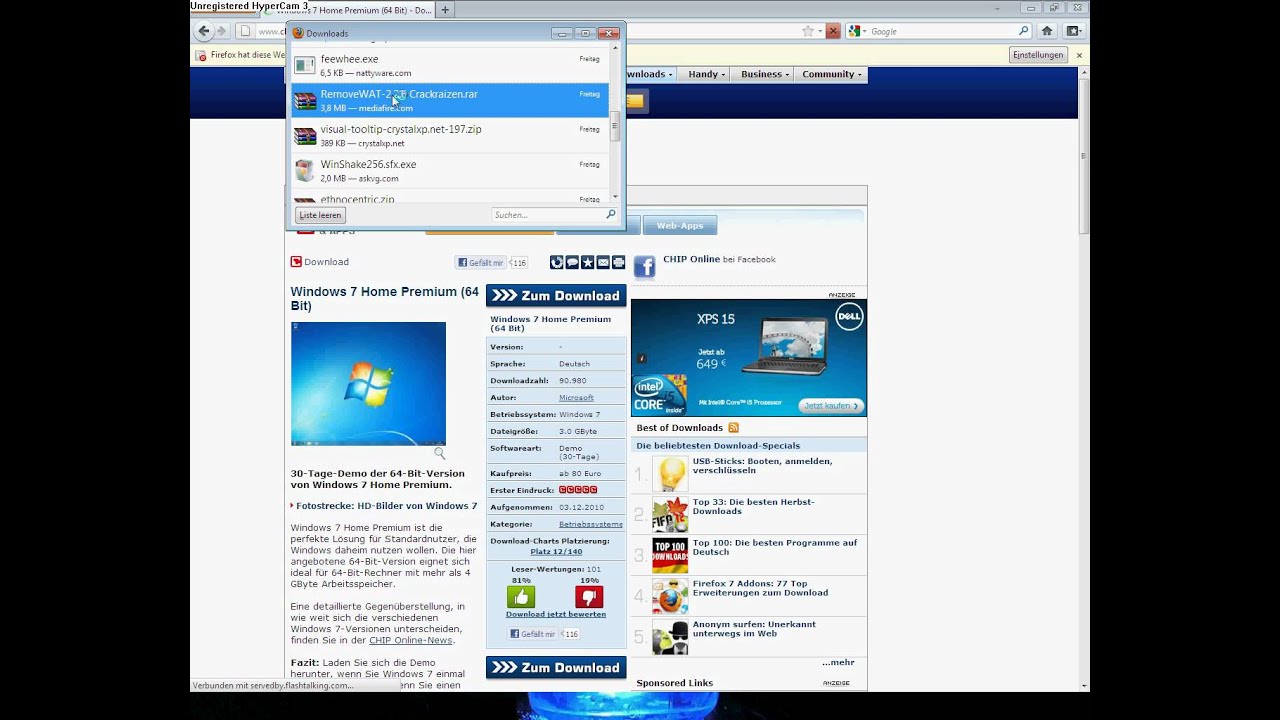Click the search magnifier in Google box
Viewport: 1280px width, 720px height.
(x=1023, y=31)
